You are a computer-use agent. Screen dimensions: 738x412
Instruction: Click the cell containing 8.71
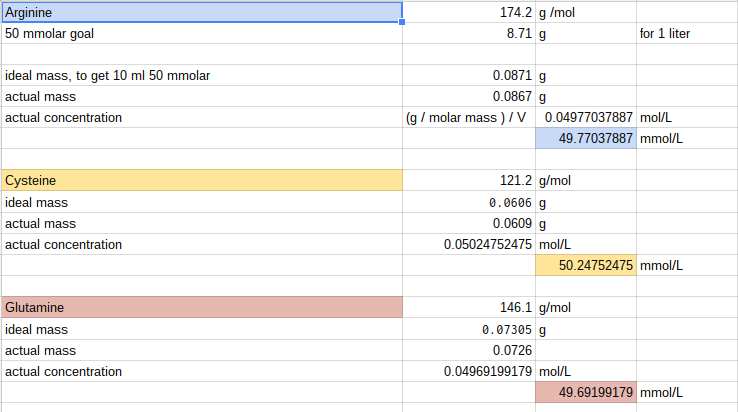click(x=469, y=33)
